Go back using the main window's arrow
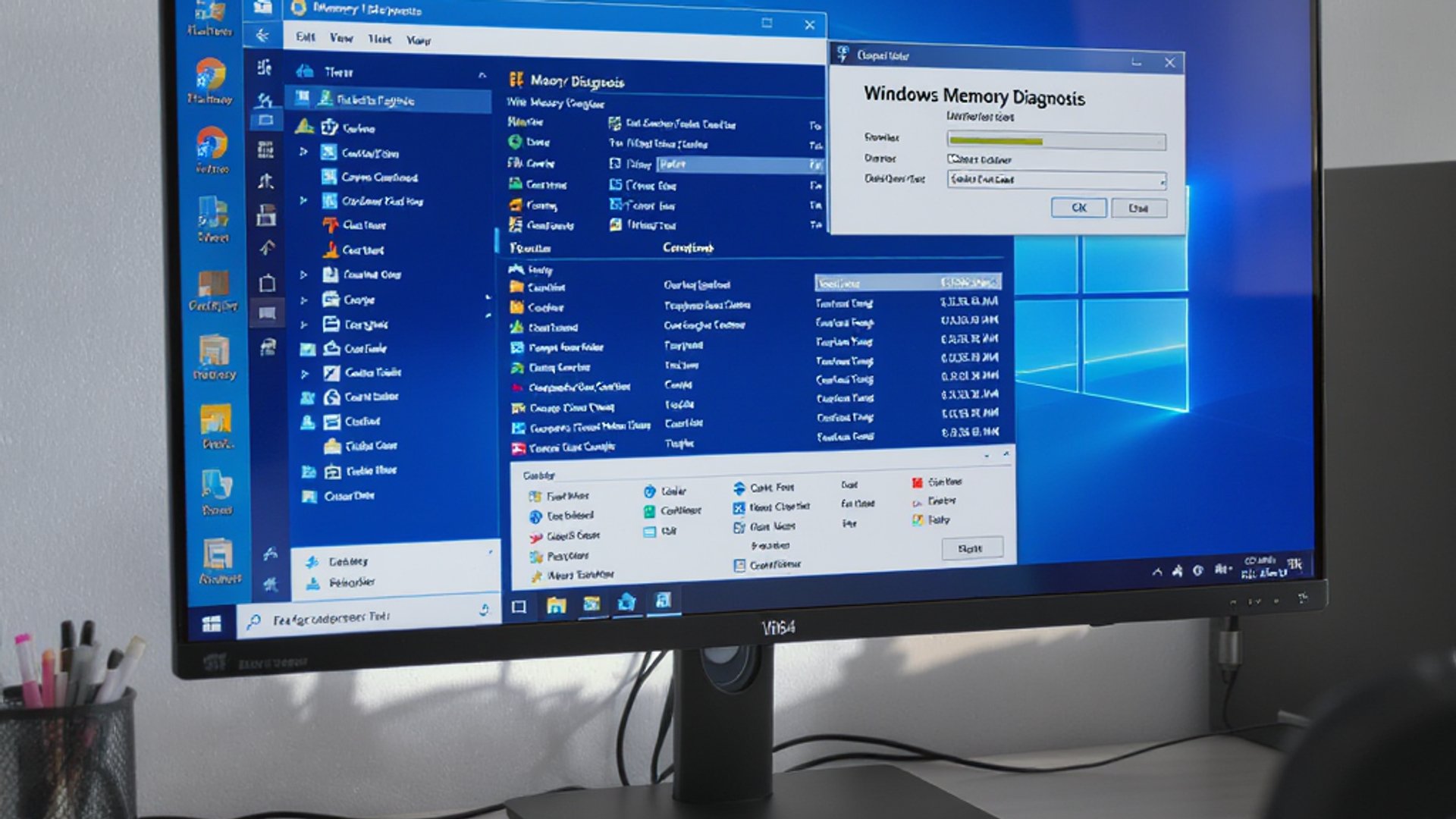The height and width of the screenshot is (819, 1456). (x=262, y=36)
